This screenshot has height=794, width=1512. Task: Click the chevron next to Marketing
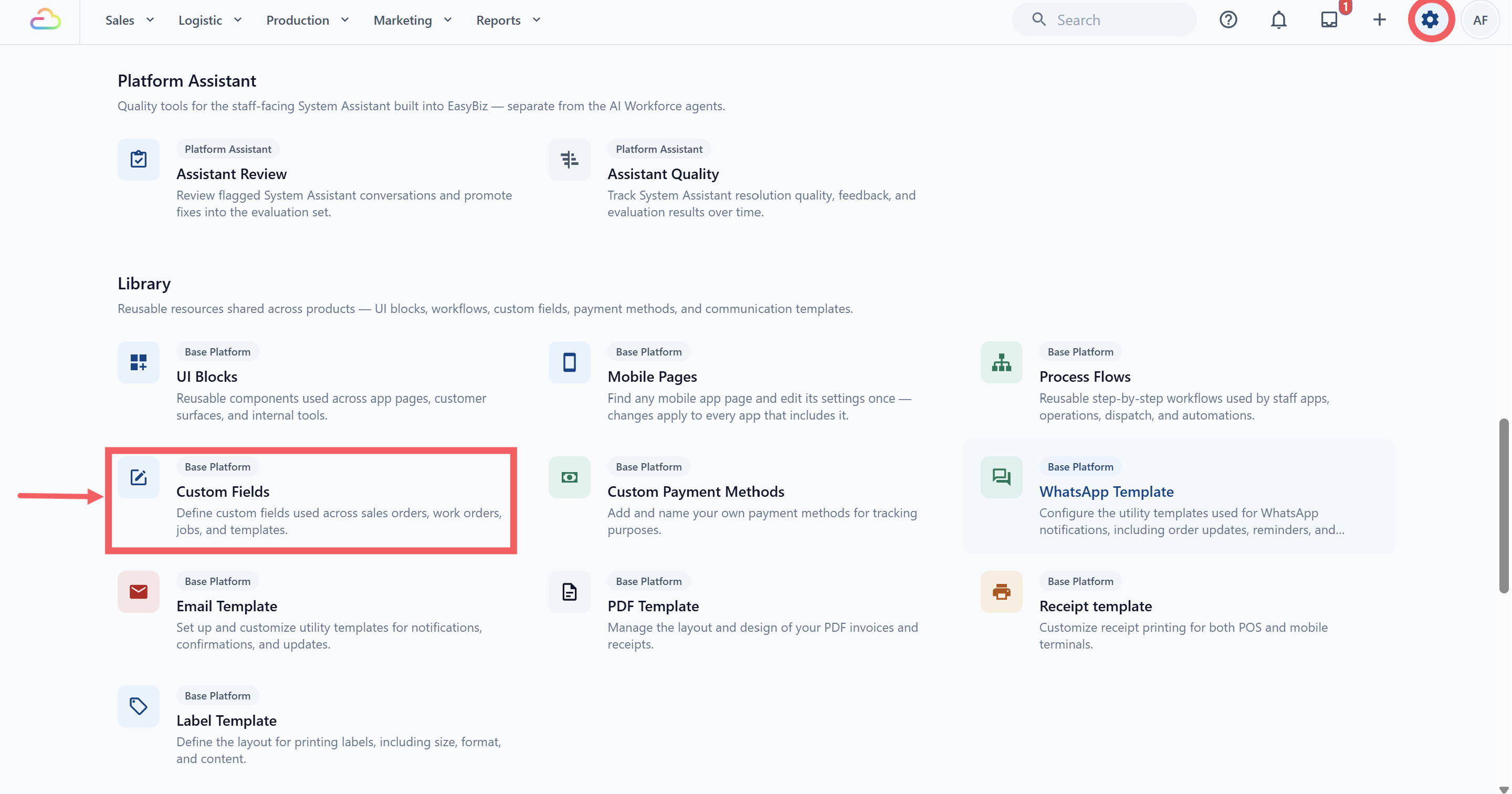pos(448,20)
